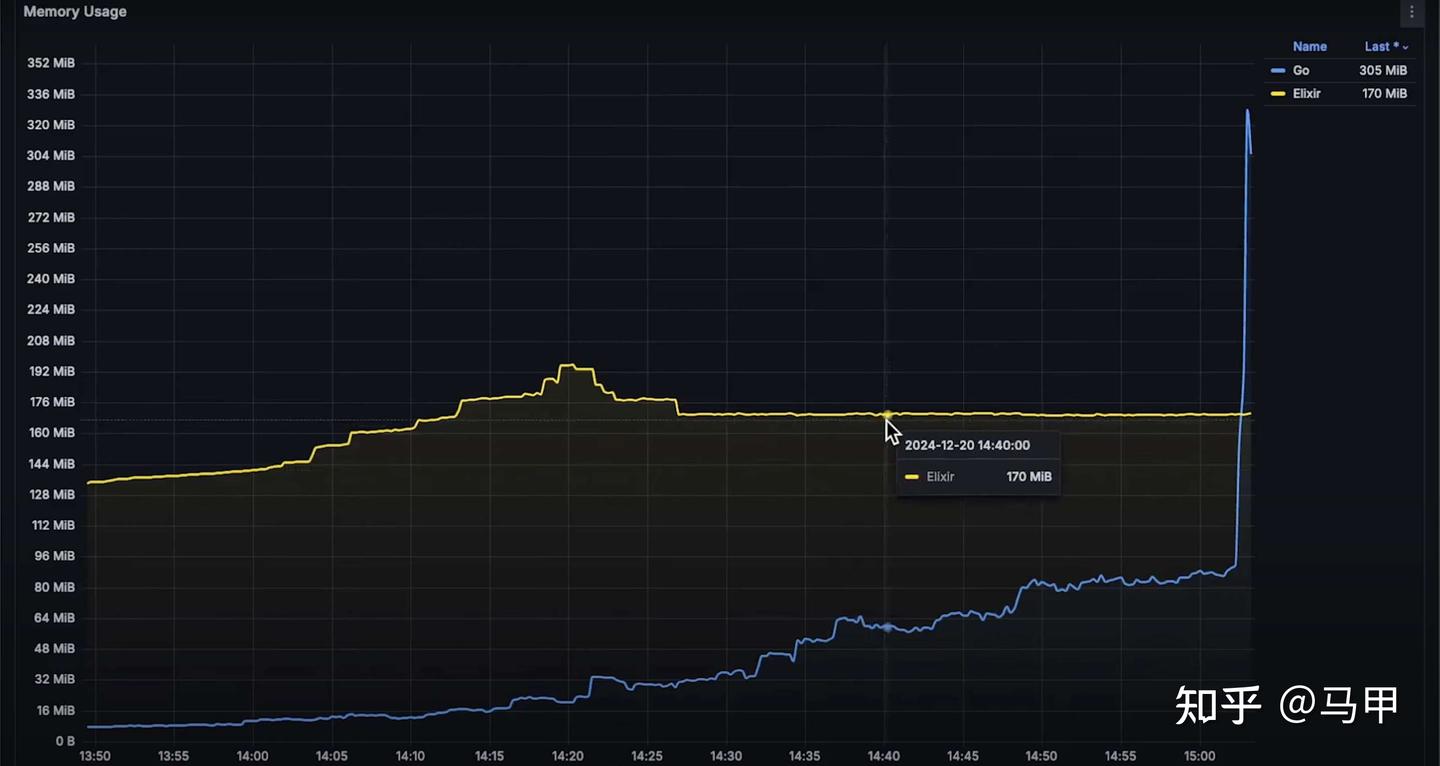
Task: Sort the legend by Name column
Action: point(1309,46)
